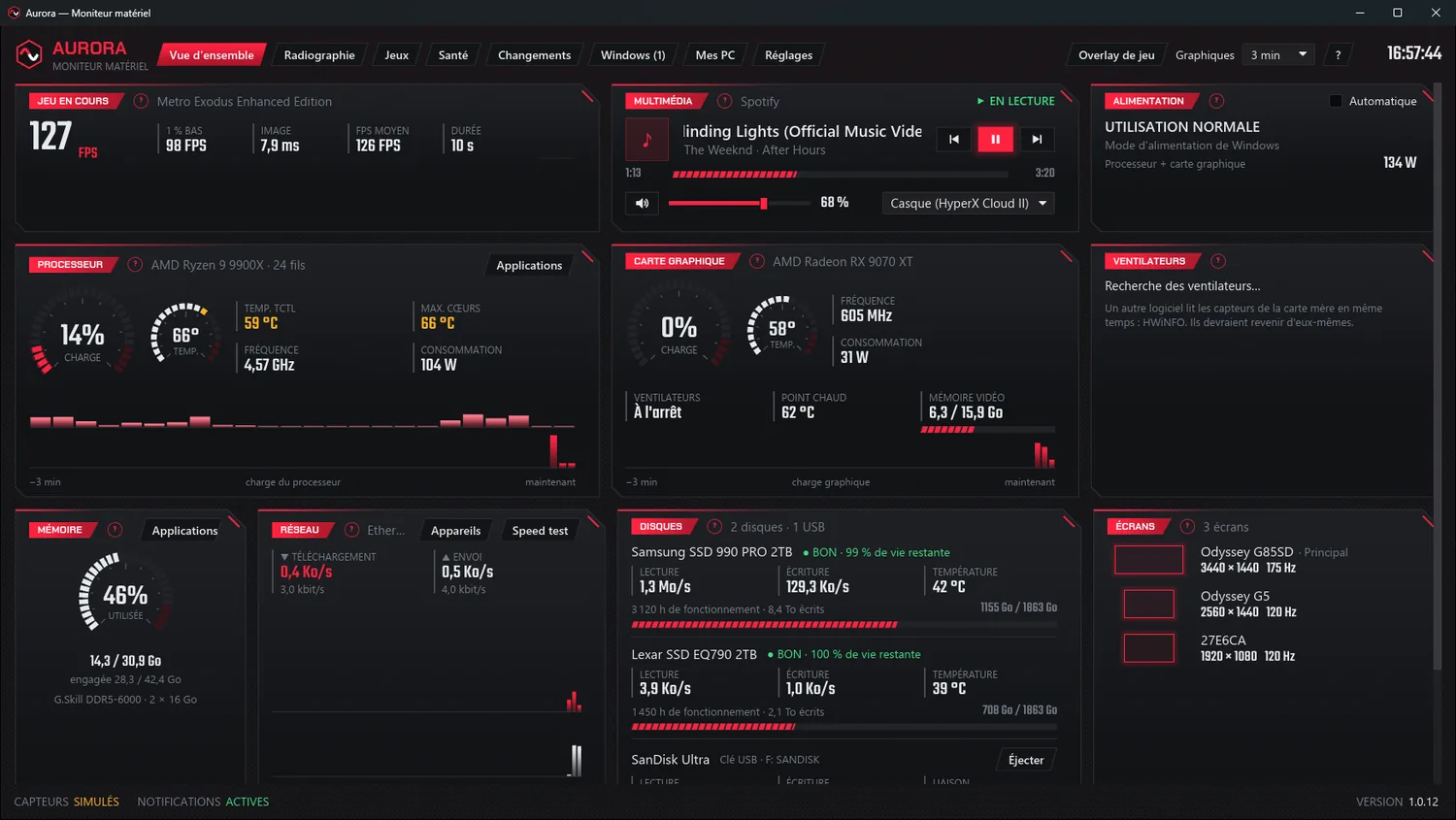Screen dimensions: 1456x820
Task: Open the help question mark button
Action: (x=1338, y=55)
